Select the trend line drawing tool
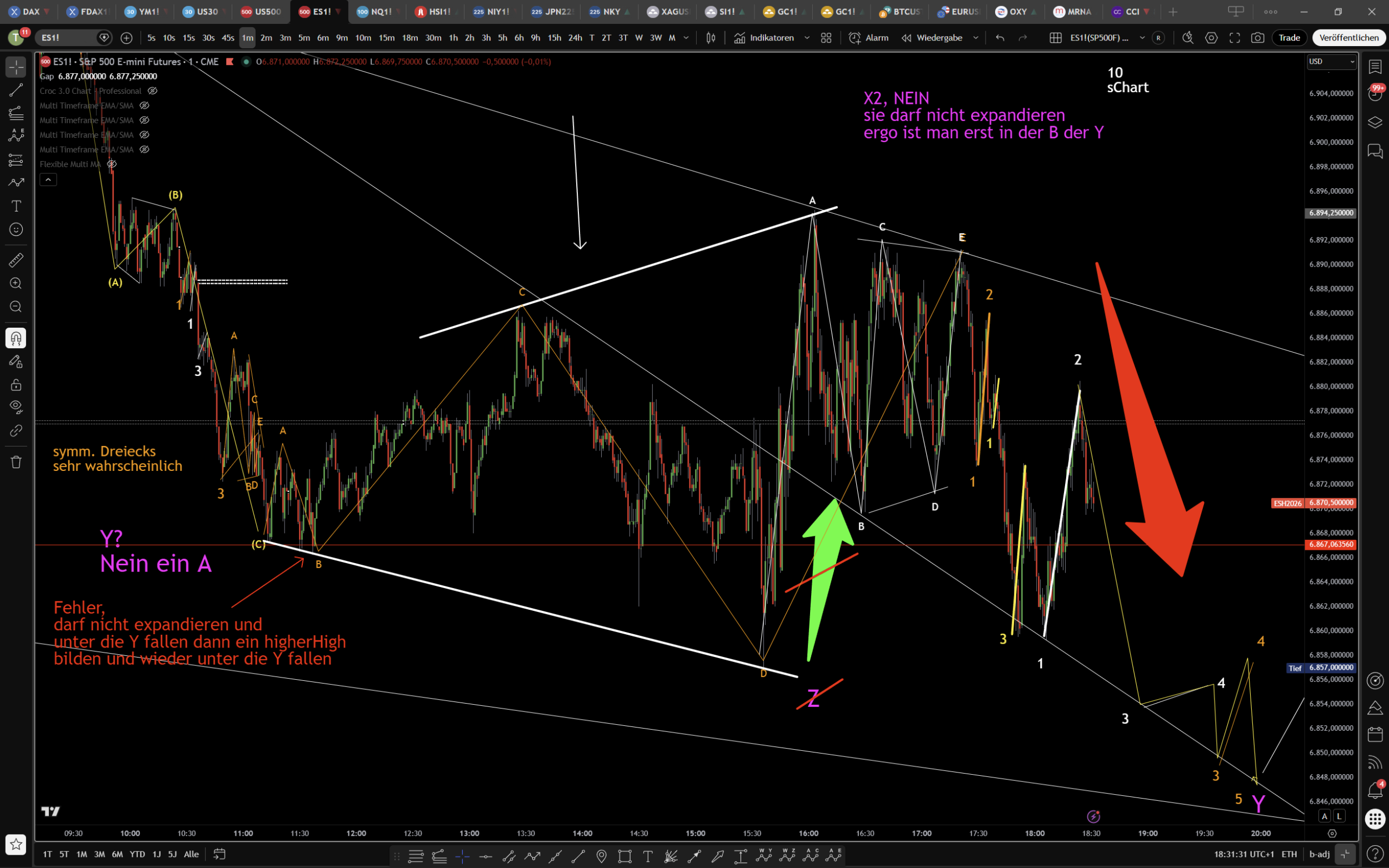 click(x=16, y=90)
